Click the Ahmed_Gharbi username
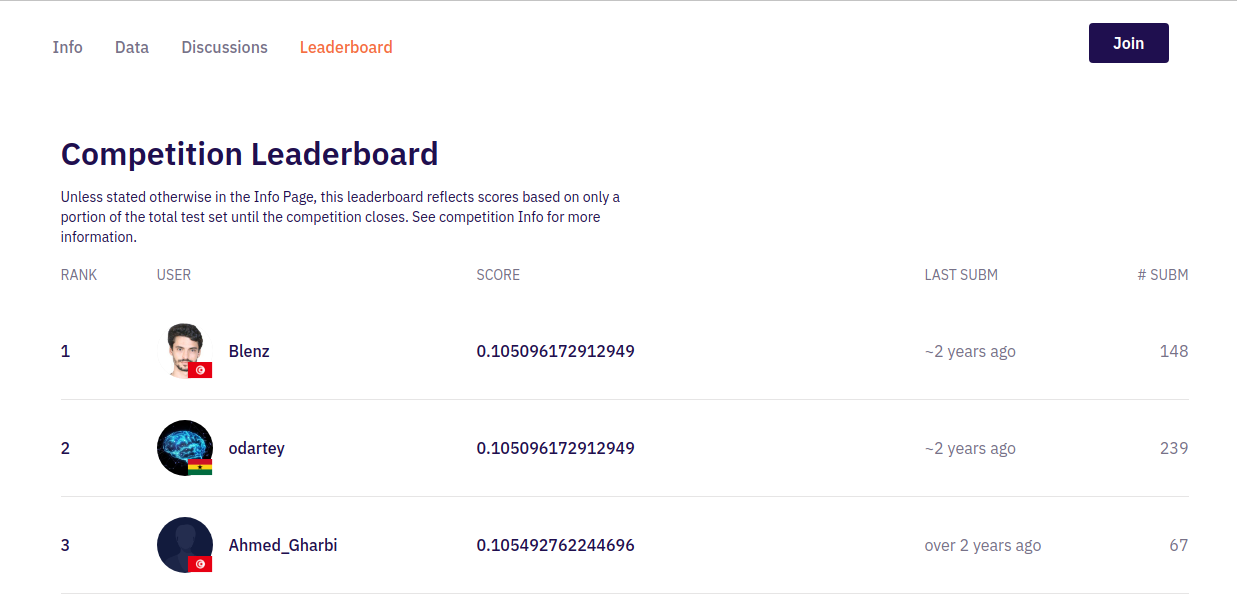 [x=283, y=545]
